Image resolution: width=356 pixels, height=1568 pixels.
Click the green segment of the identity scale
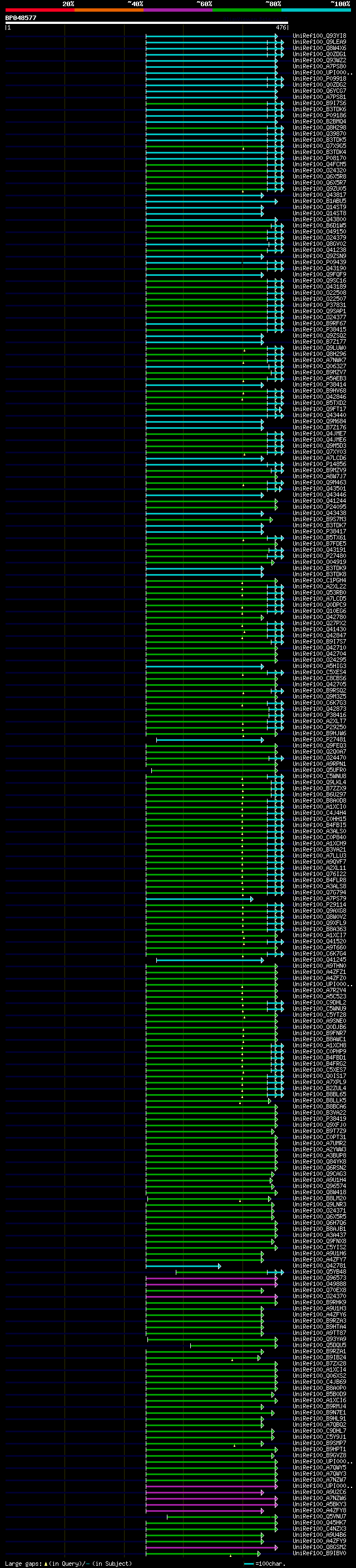point(247,10)
